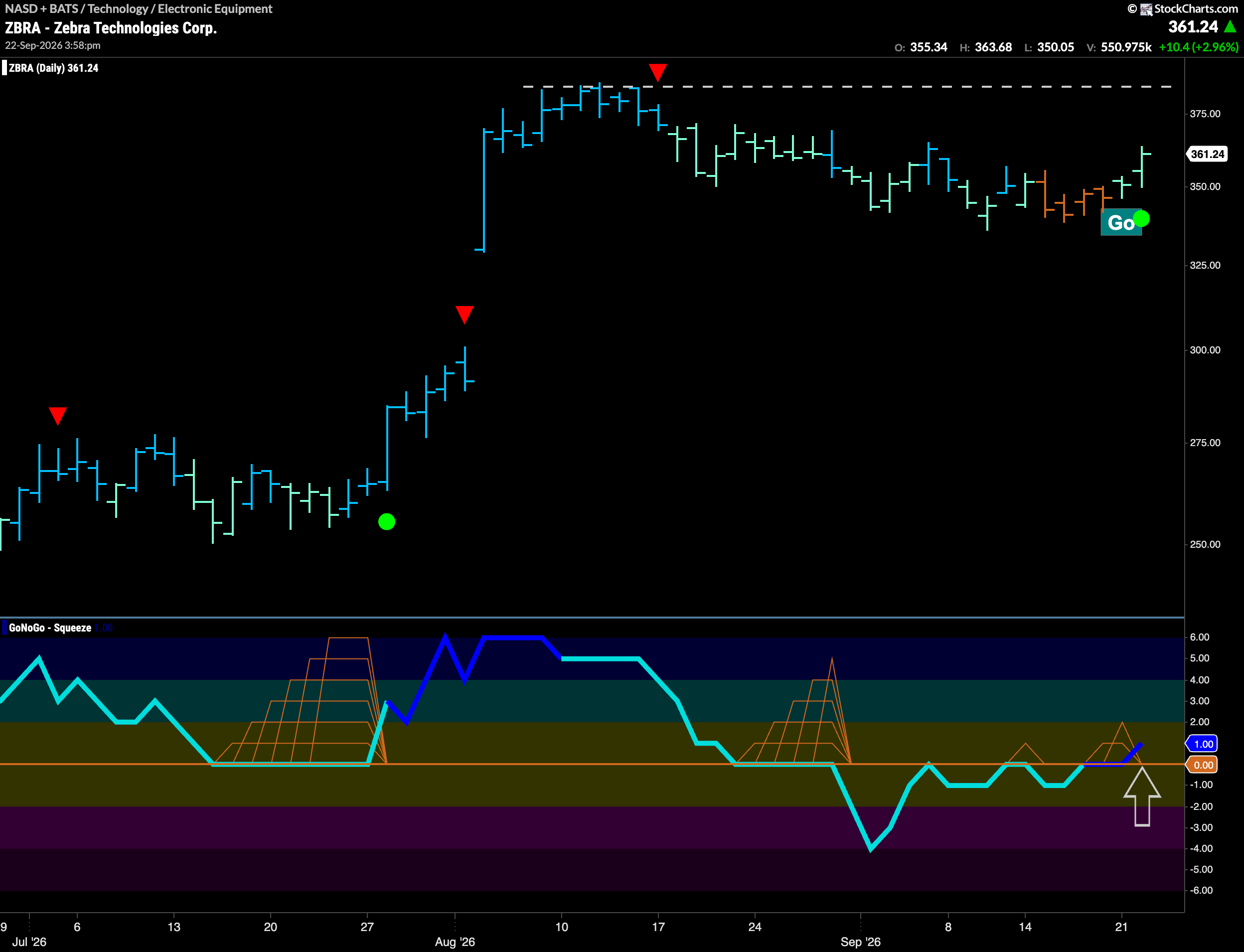
Task: Click the oscillator low point near -4 in September
Action: click(870, 848)
